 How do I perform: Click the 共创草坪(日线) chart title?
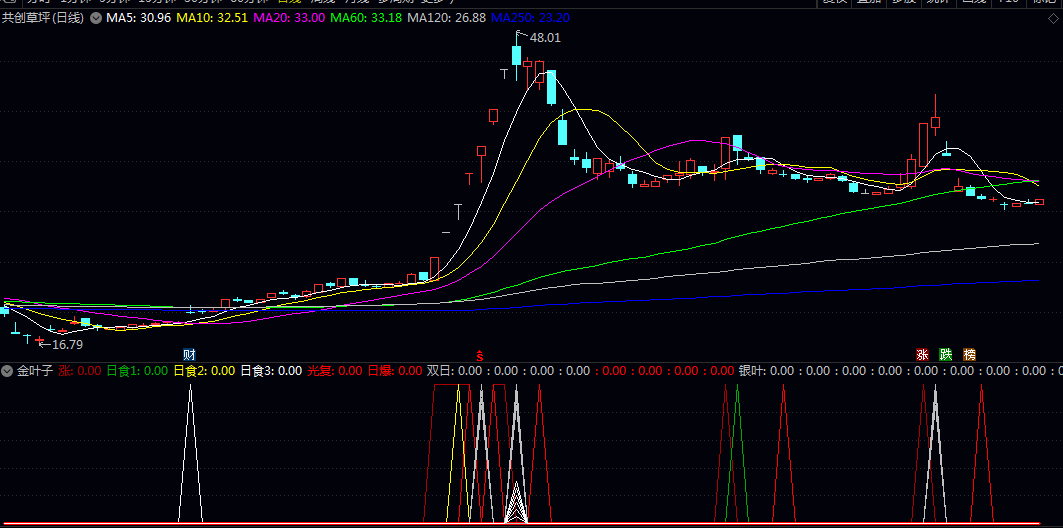click(x=42, y=19)
